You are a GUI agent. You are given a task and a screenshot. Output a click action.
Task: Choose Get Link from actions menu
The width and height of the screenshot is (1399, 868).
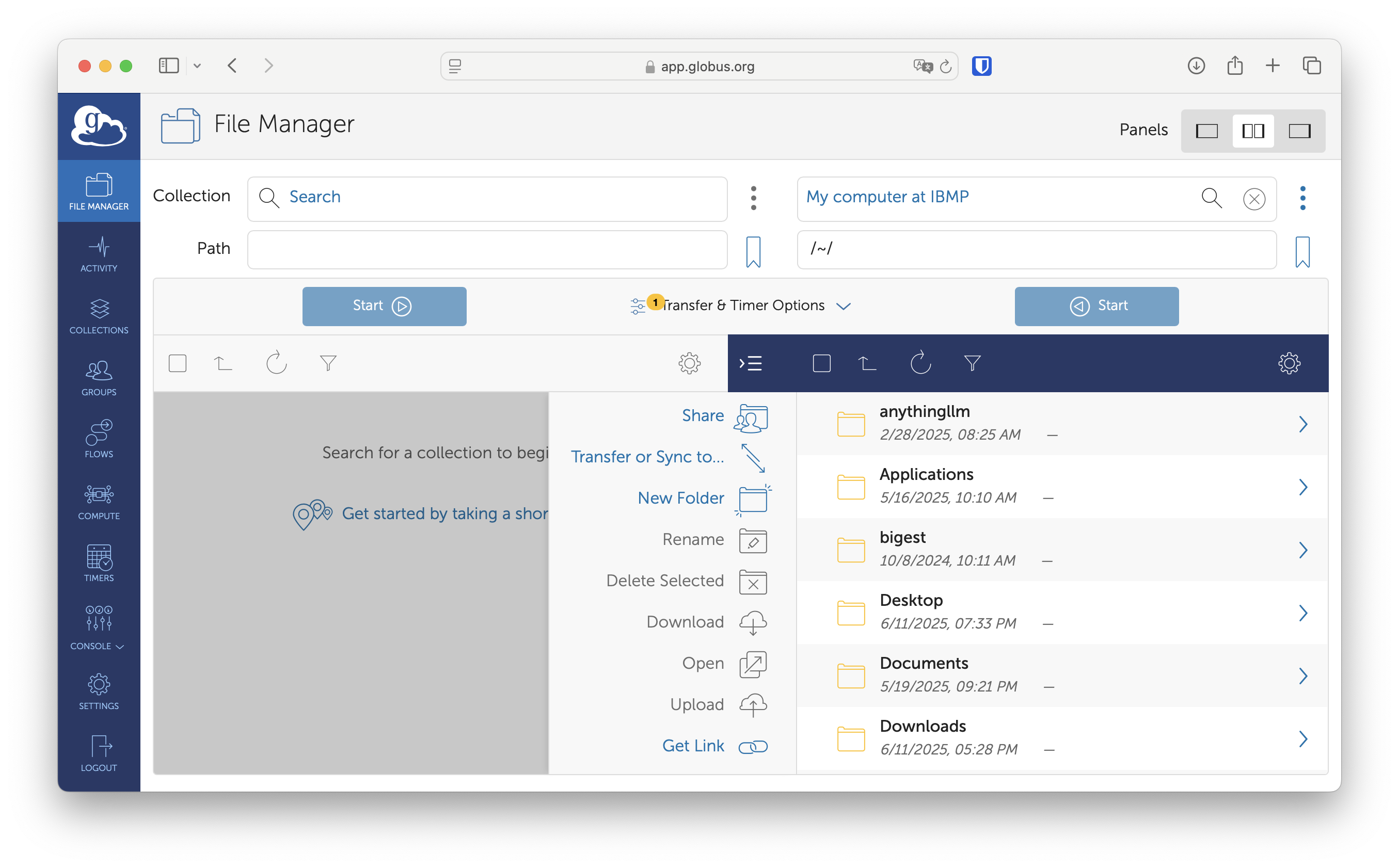click(714, 746)
